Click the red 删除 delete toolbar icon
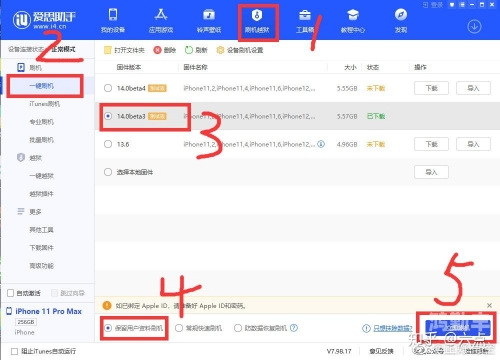The width and height of the screenshot is (500, 360). (x=157, y=50)
